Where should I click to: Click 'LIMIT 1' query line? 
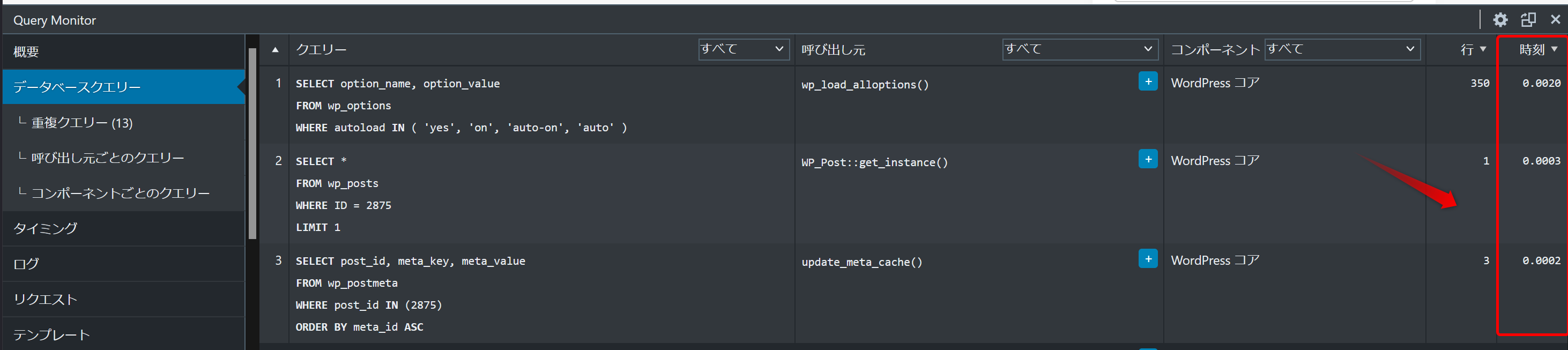tap(318, 228)
